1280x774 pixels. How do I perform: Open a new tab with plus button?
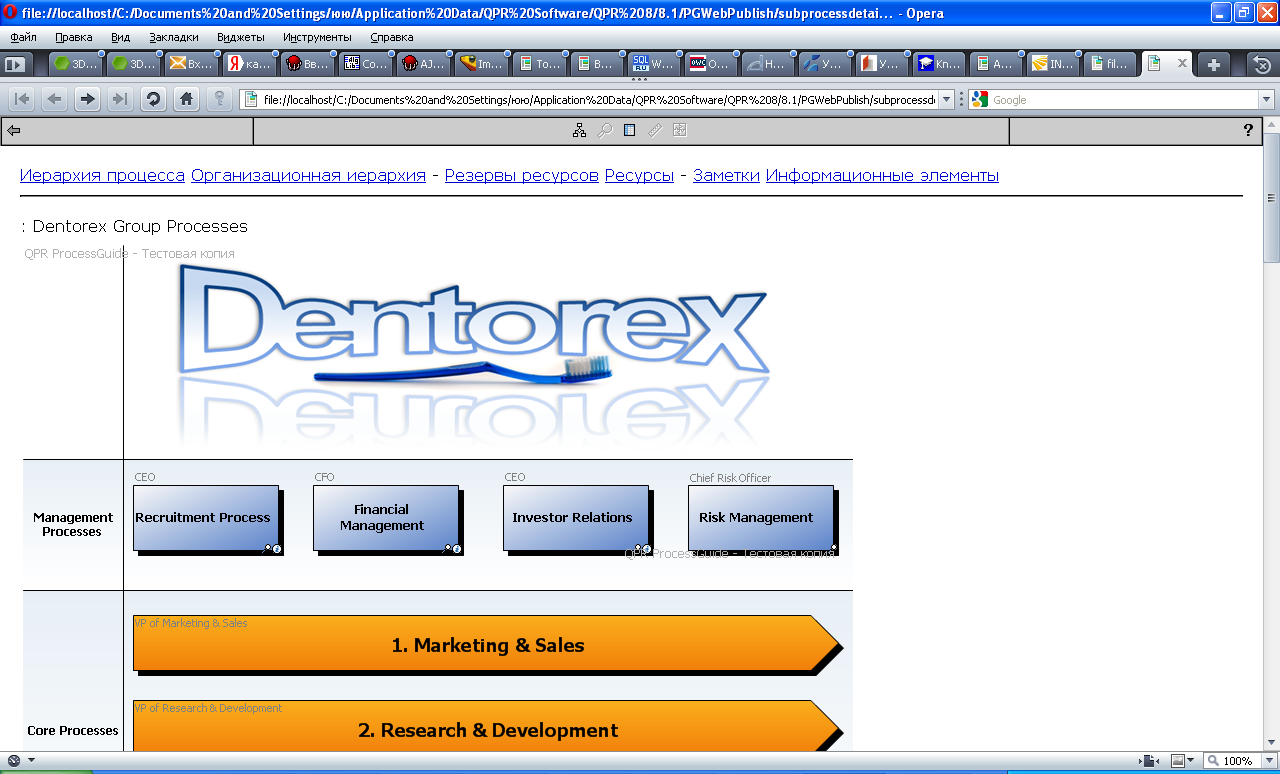(x=1214, y=64)
